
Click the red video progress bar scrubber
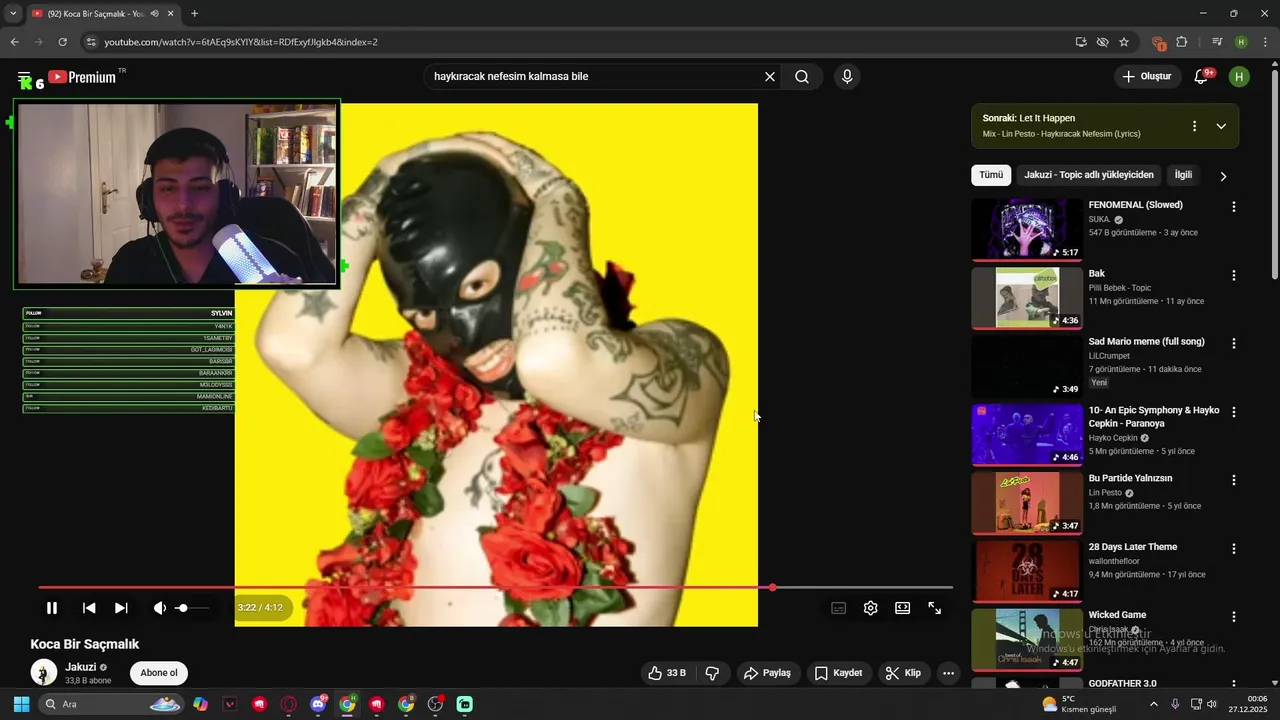click(772, 587)
